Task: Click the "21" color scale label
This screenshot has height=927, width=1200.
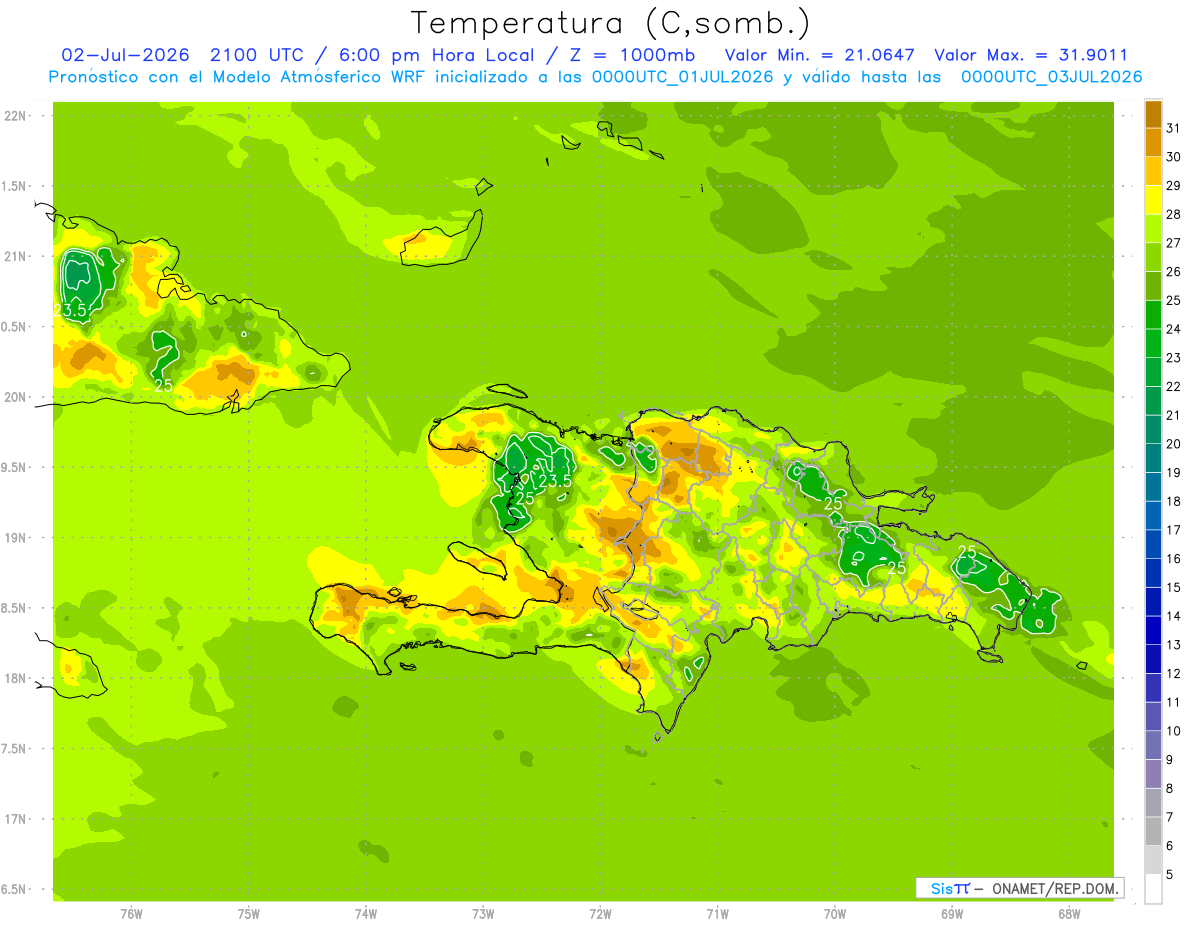Action: tap(1173, 415)
